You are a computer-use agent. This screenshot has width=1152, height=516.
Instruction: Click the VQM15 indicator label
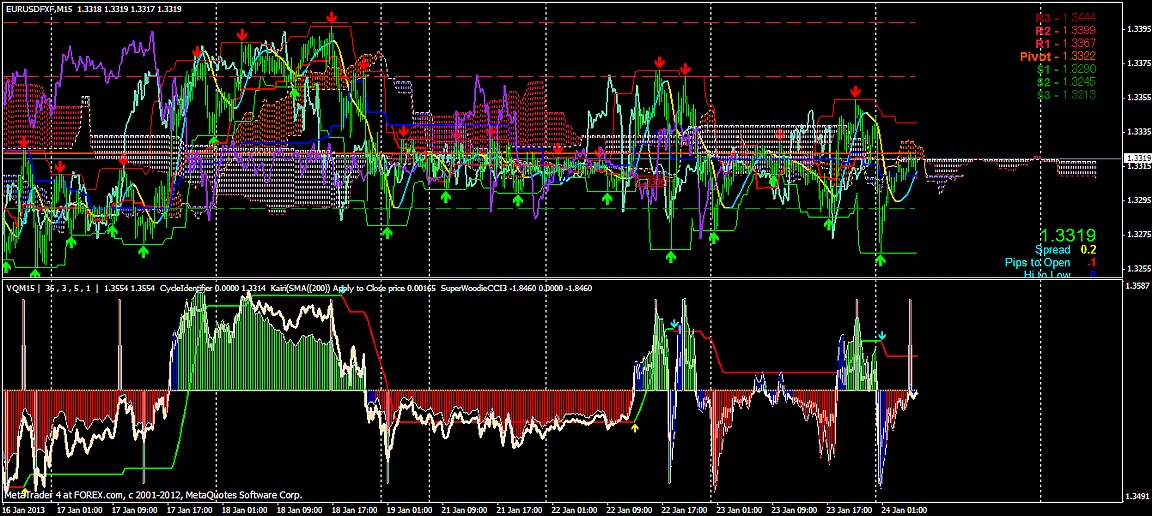pos(19,288)
